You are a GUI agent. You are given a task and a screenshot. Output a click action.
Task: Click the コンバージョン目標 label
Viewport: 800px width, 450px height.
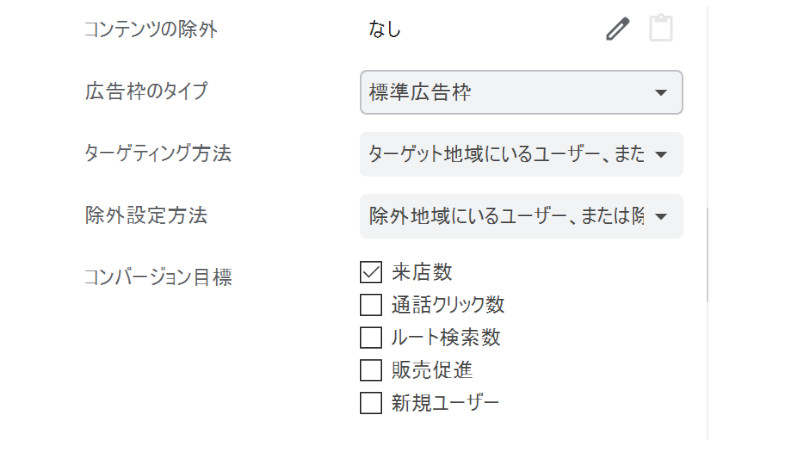point(158,277)
